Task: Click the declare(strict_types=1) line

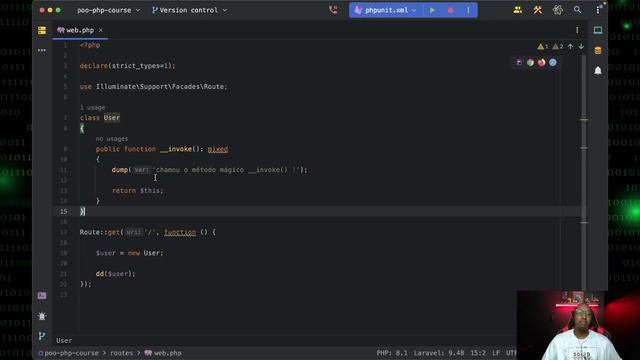Action: (127, 66)
